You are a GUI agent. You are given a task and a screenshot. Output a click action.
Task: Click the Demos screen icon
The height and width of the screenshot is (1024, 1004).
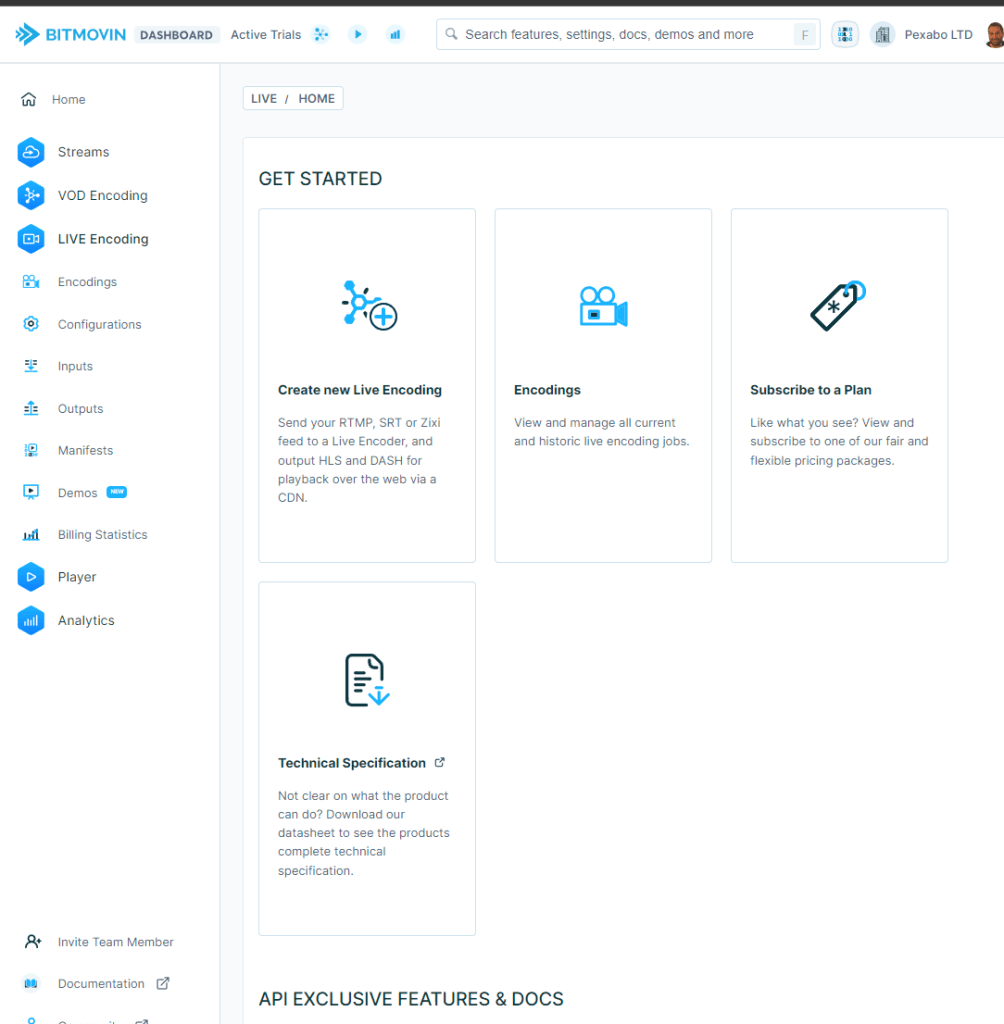31,492
